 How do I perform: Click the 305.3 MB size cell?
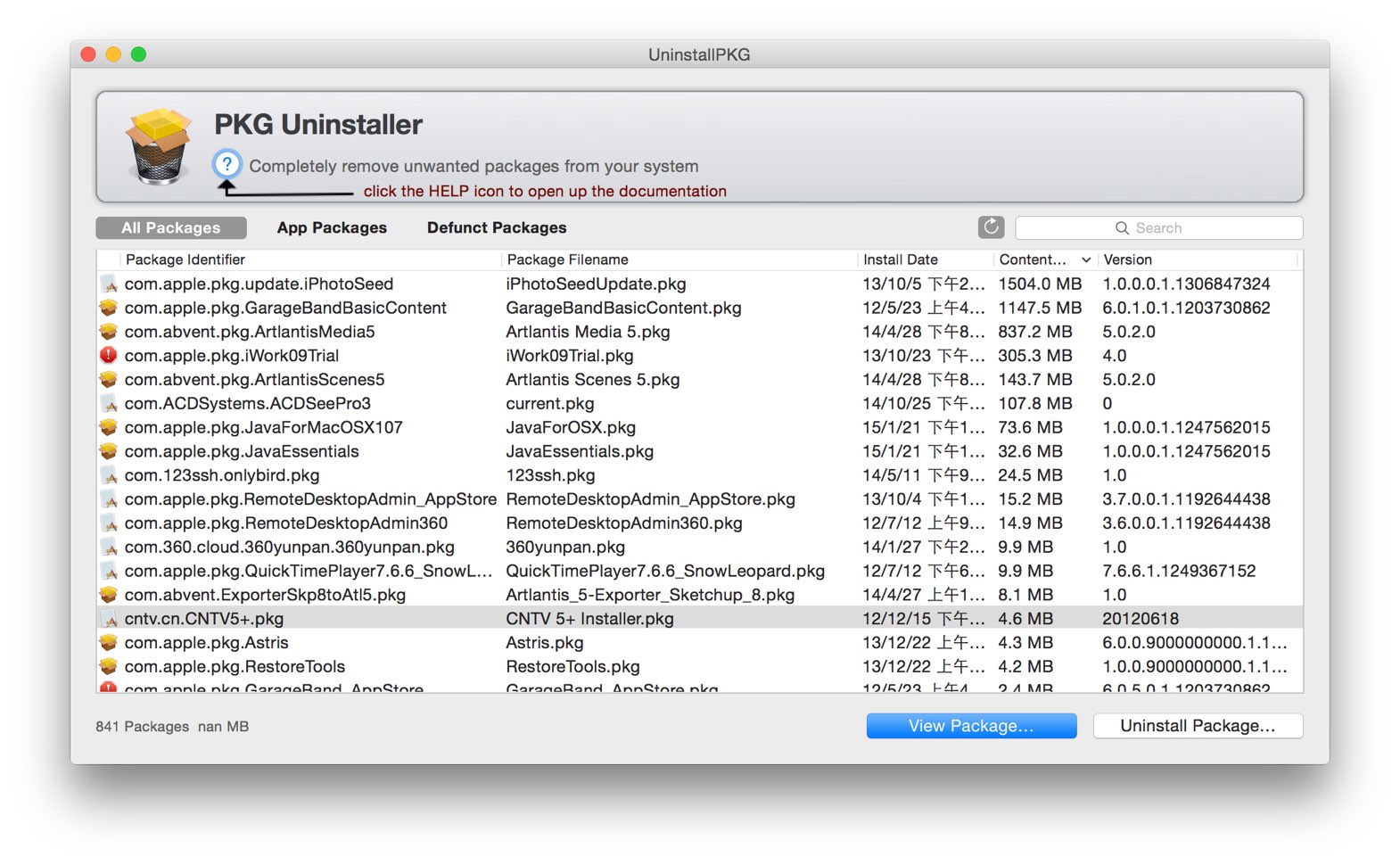pos(1035,356)
